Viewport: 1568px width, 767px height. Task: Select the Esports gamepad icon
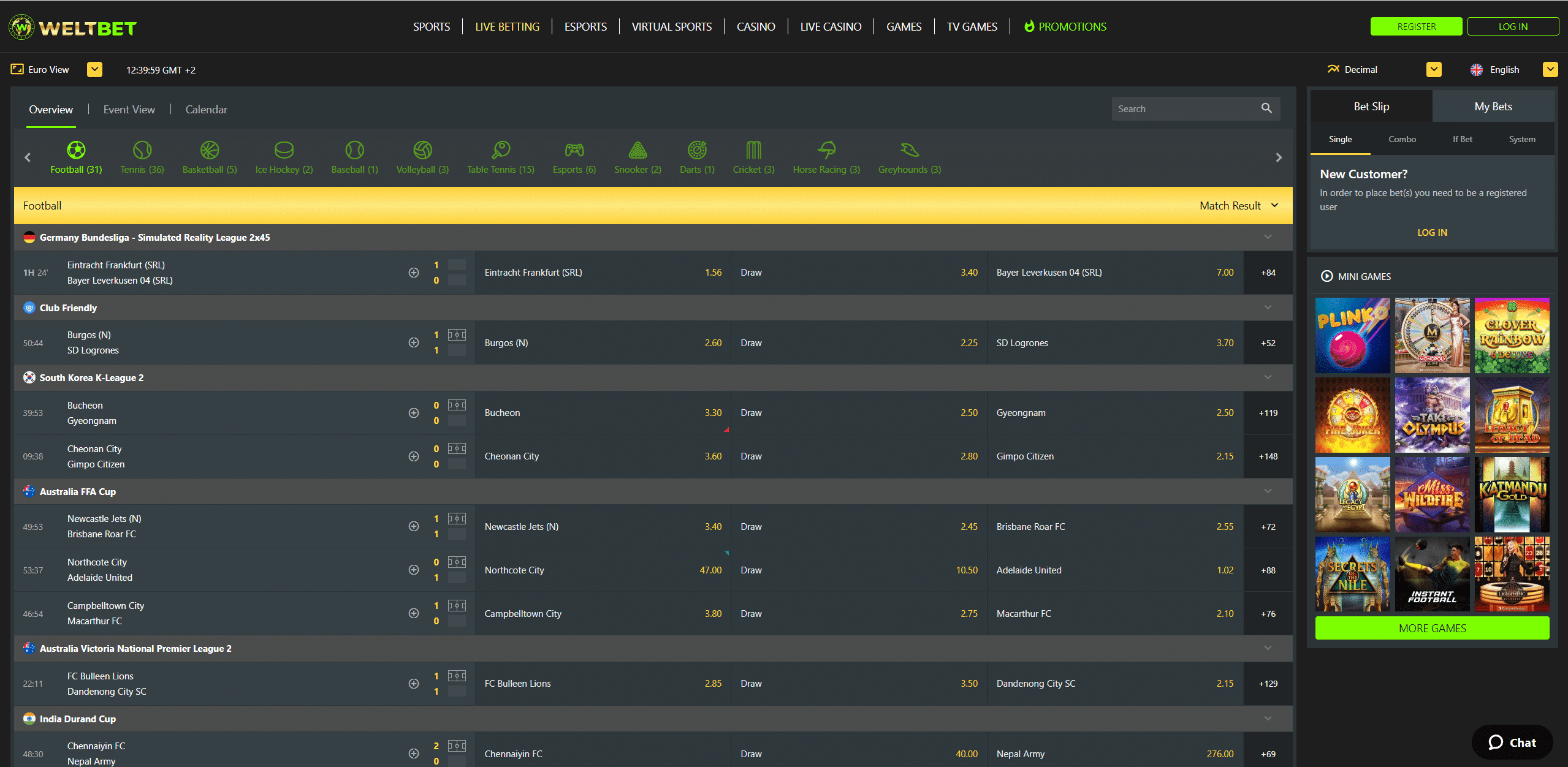[574, 151]
